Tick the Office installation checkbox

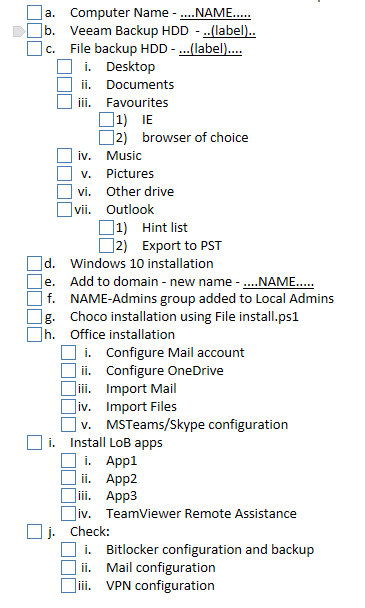click(35, 334)
